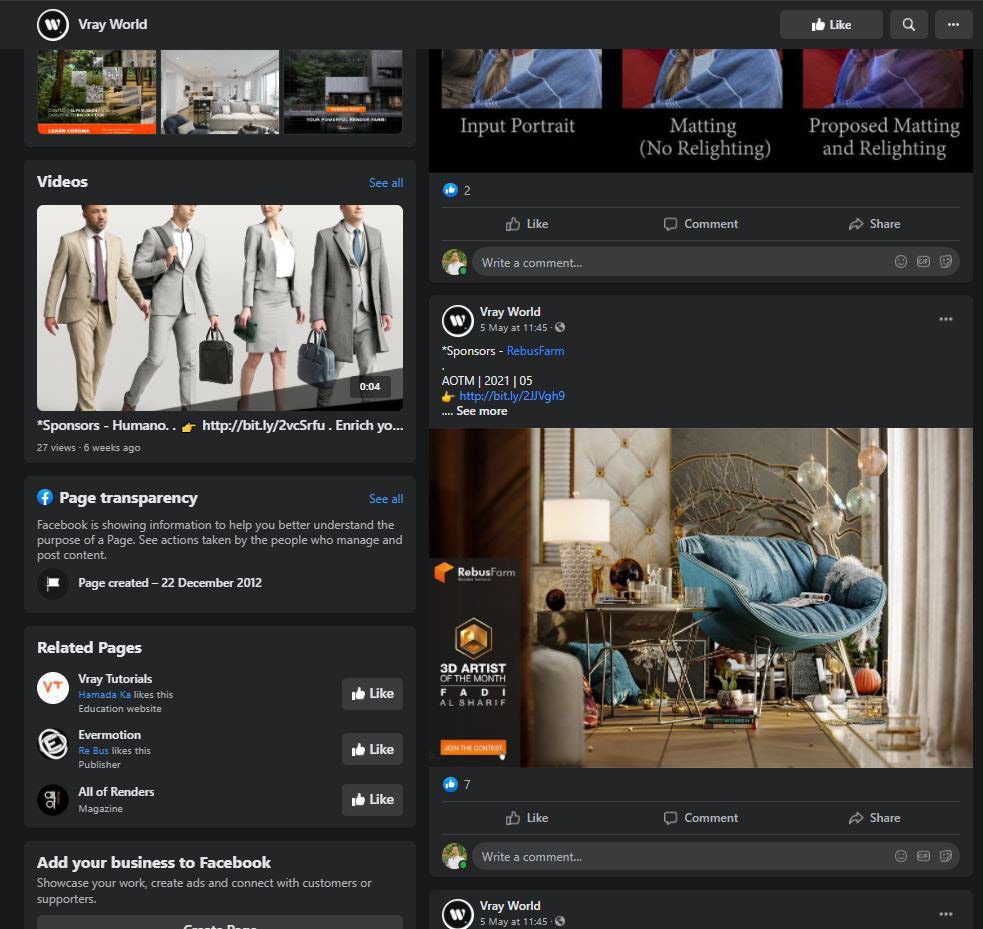Play the businesspeople walking video thumbnail
The width and height of the screenshot is (983, 929).
[220, 307]
